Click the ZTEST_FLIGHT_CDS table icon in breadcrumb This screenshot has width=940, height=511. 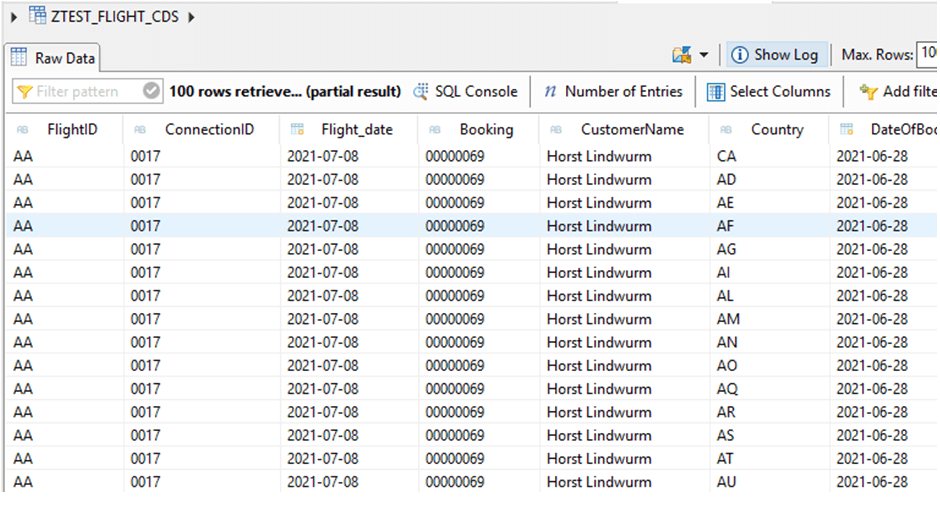click(x=37, y=16)
